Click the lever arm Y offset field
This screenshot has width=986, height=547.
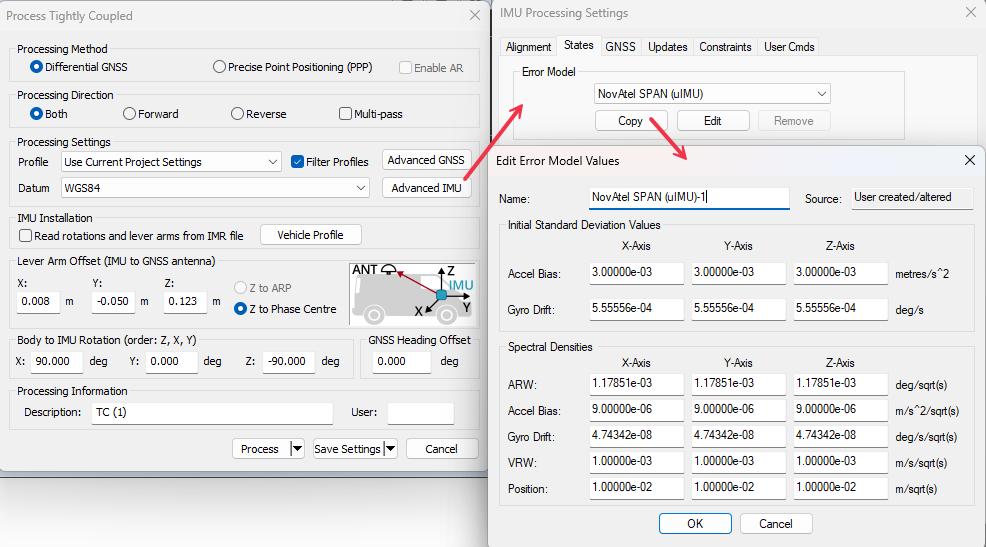pyautogui.click(x=114, y=302)
